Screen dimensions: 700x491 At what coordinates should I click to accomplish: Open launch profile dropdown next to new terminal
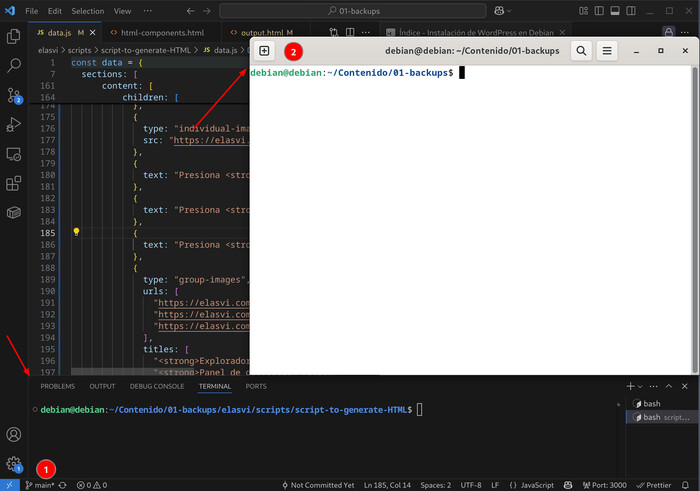[x=640, y=387]
